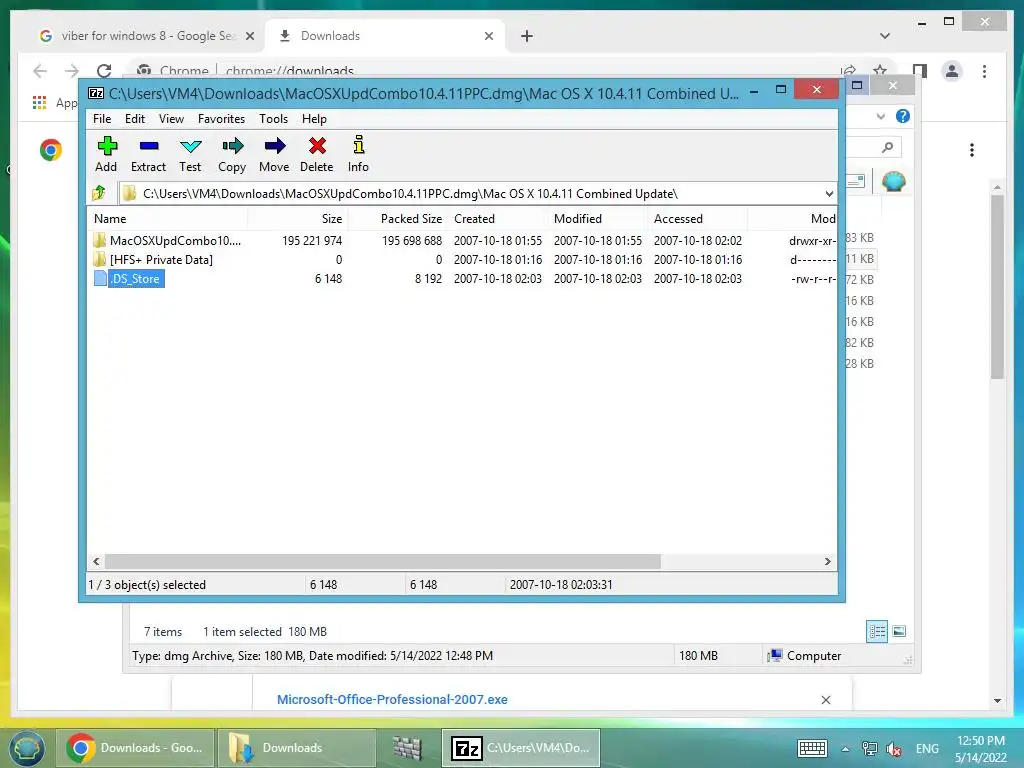The image size is (1024, 768).
Task: Sort list by Size column
Action: (x=297, y=219)
